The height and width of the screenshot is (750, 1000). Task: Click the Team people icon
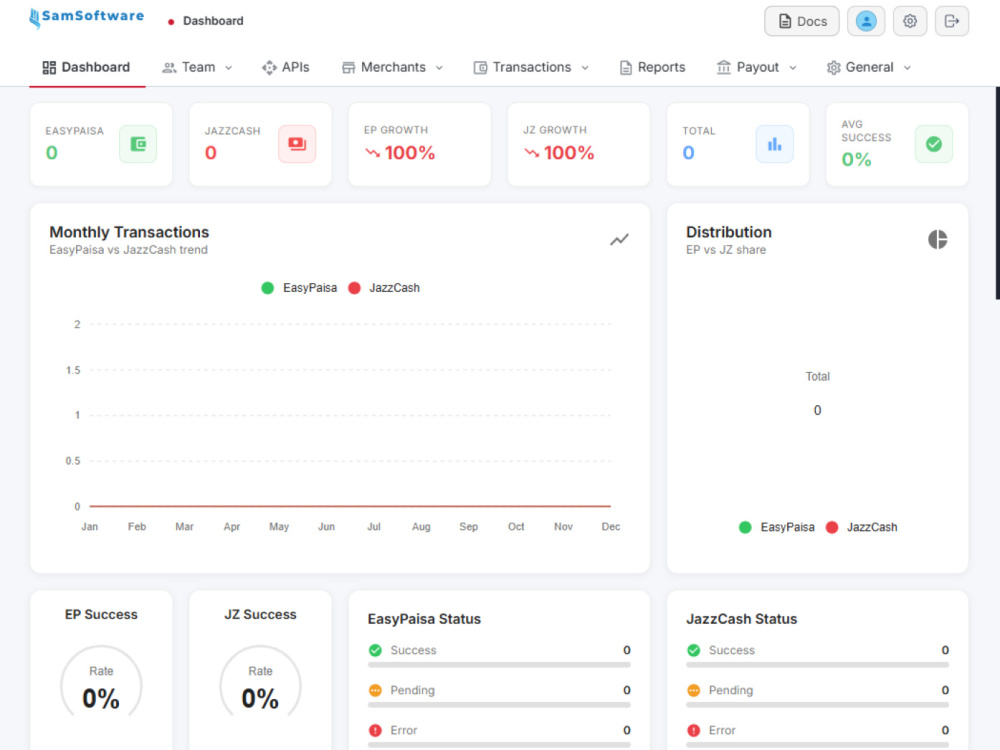169,68
